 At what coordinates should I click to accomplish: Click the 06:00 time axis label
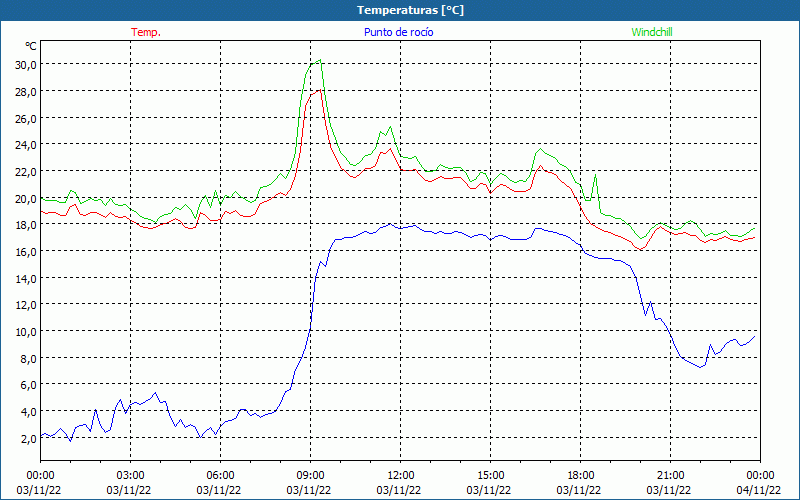(x=220, y=475)
